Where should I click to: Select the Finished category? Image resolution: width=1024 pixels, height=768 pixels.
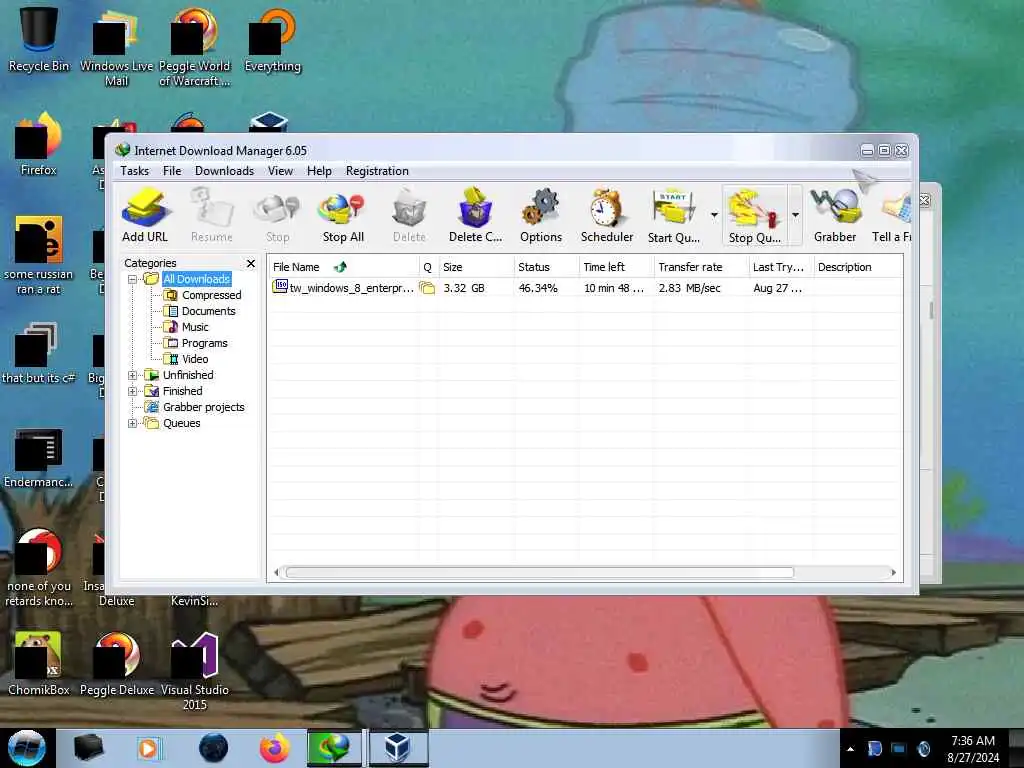pyautogui.click(x=182, y=391)
